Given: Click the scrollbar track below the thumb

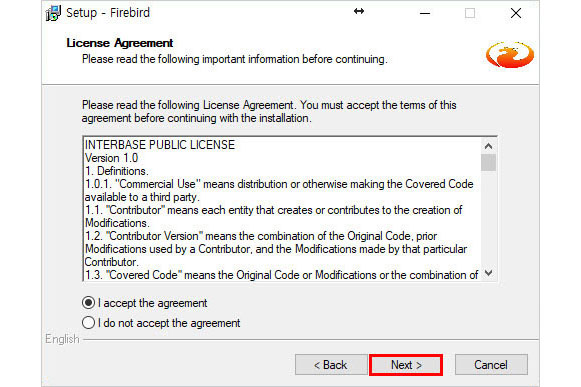Looking at the screenshot, I should pyautogui.click(x=488, y=219).
